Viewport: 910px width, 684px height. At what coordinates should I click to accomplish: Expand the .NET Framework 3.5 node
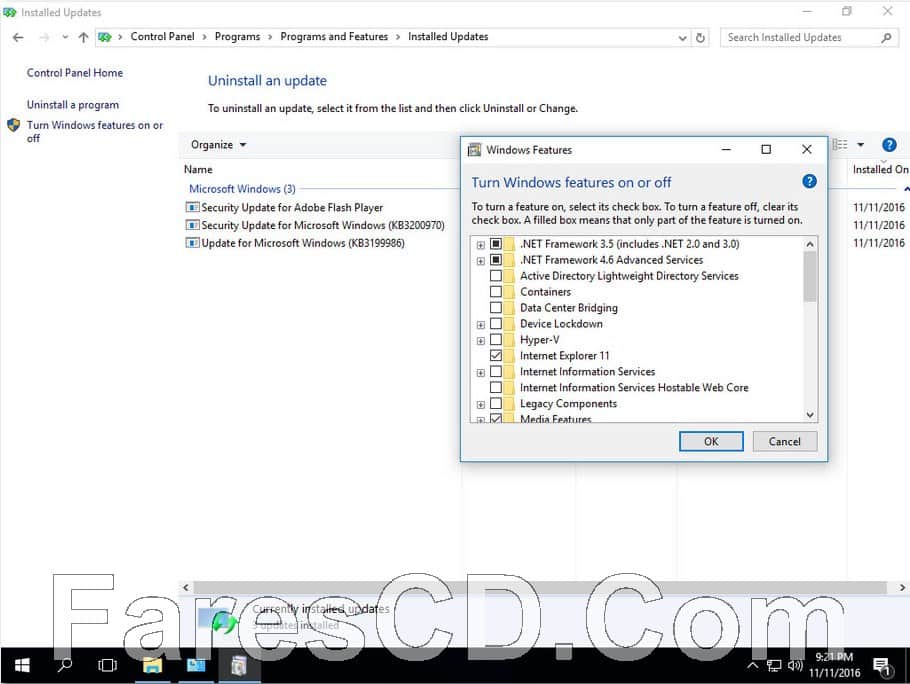(x=481, y=245)
